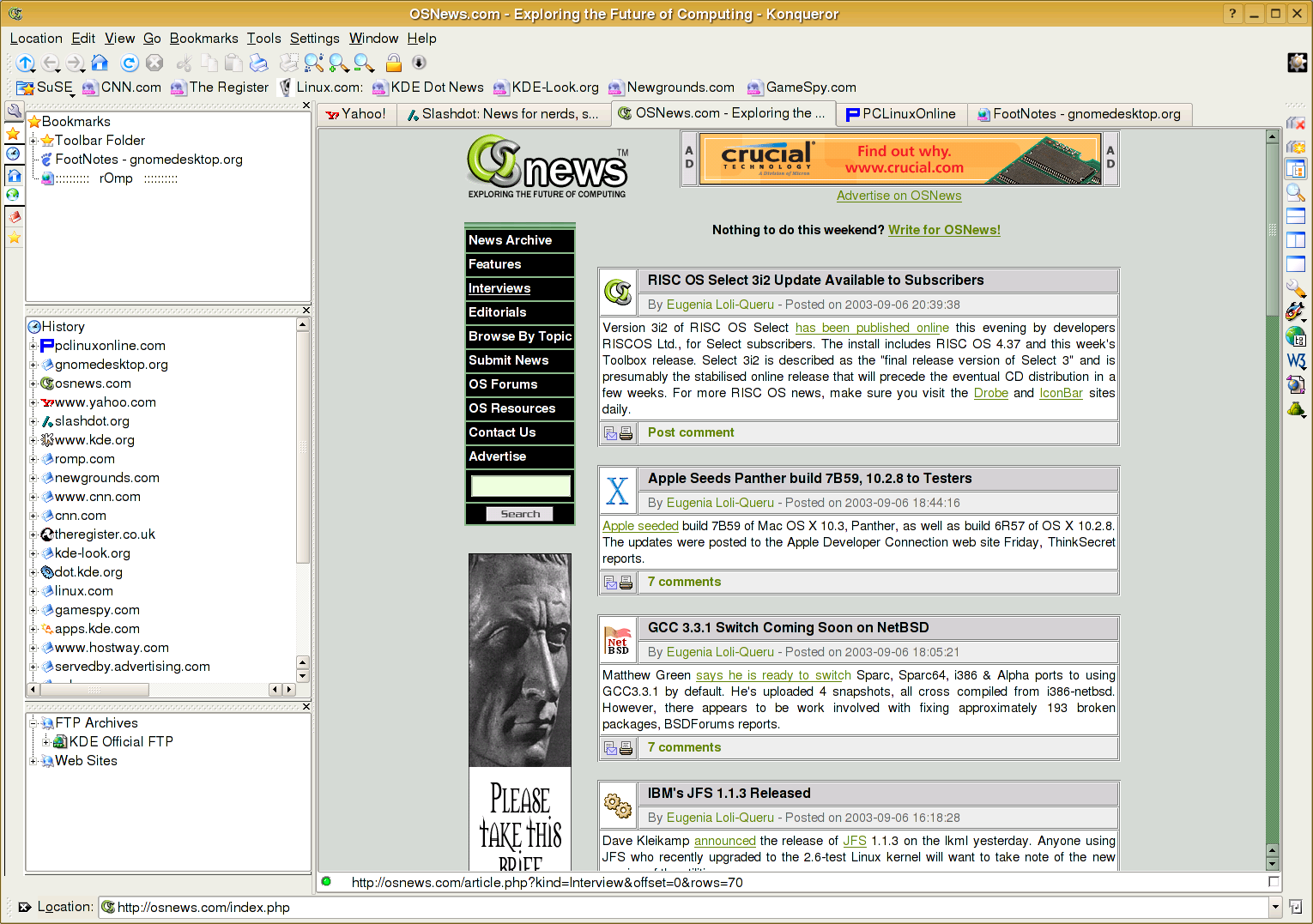Click the W3 validator icon
Viewport: 1313px width, 924px height.
click(x=1296, y=360)
